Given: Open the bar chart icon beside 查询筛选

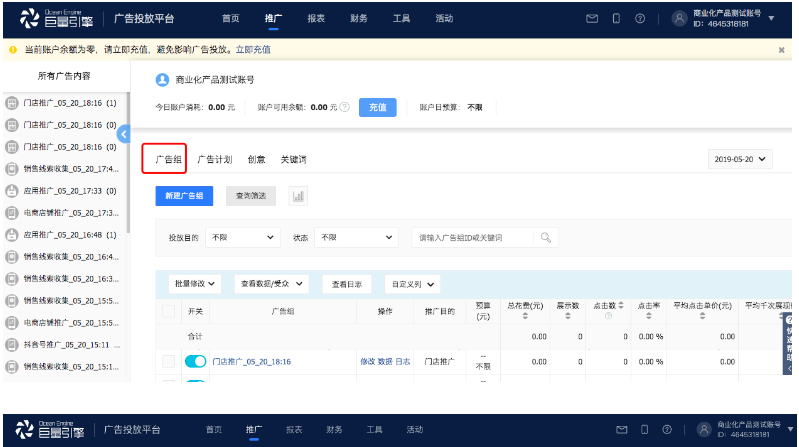Looking at the screenshot, I should pyautogui.click(x=298, y=196).
